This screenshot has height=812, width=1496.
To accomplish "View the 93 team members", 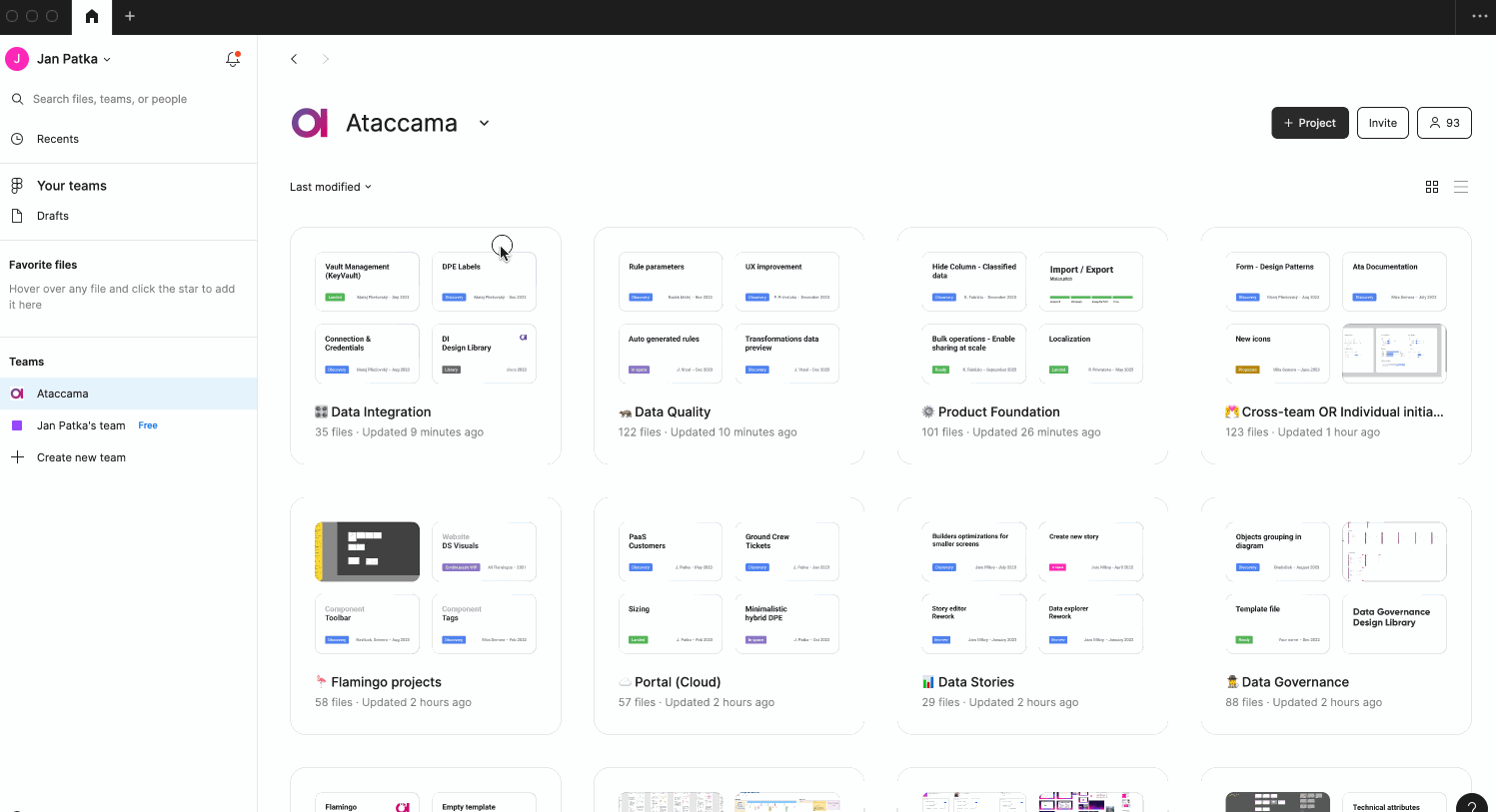I will click(1444, 123).
